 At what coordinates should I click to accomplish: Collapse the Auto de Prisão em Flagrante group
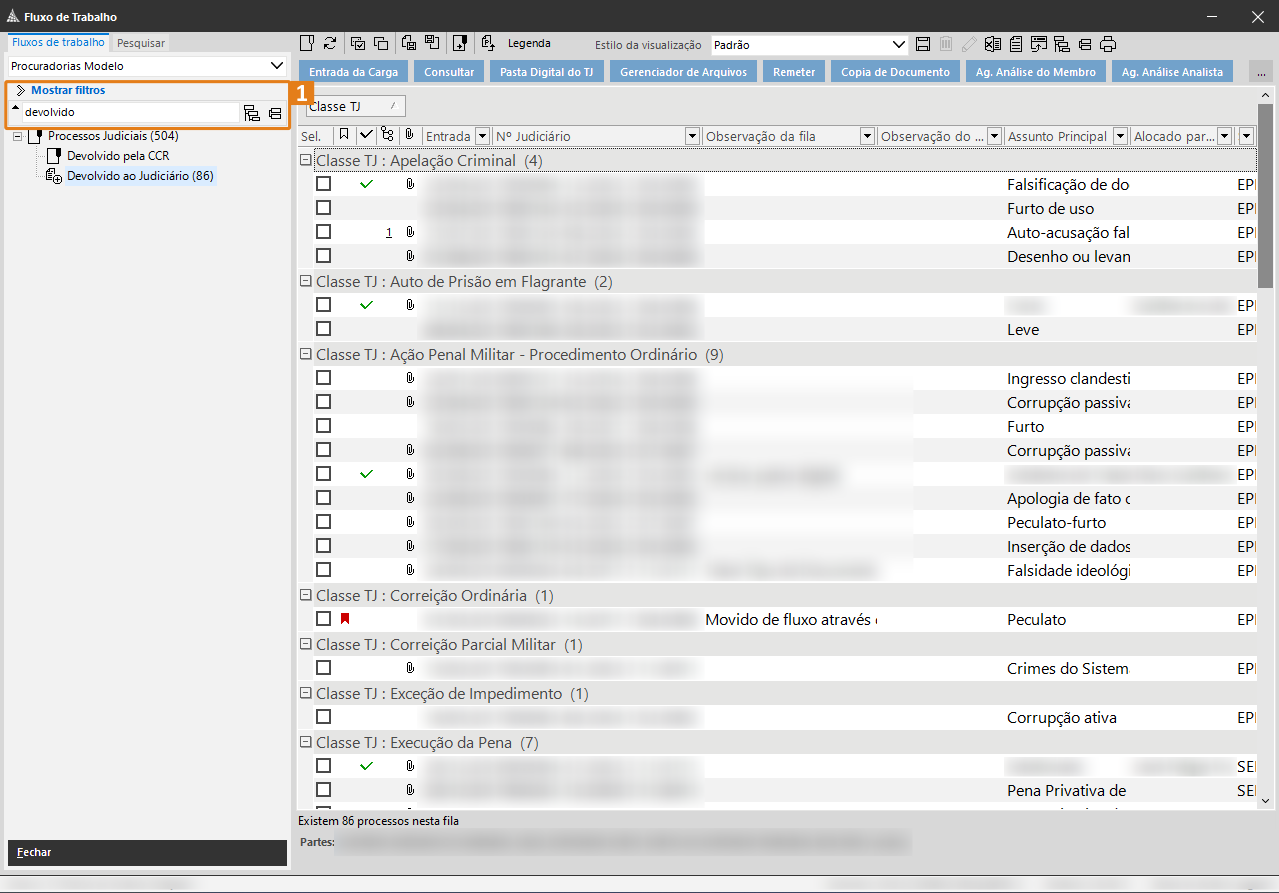tap(306, 281)
